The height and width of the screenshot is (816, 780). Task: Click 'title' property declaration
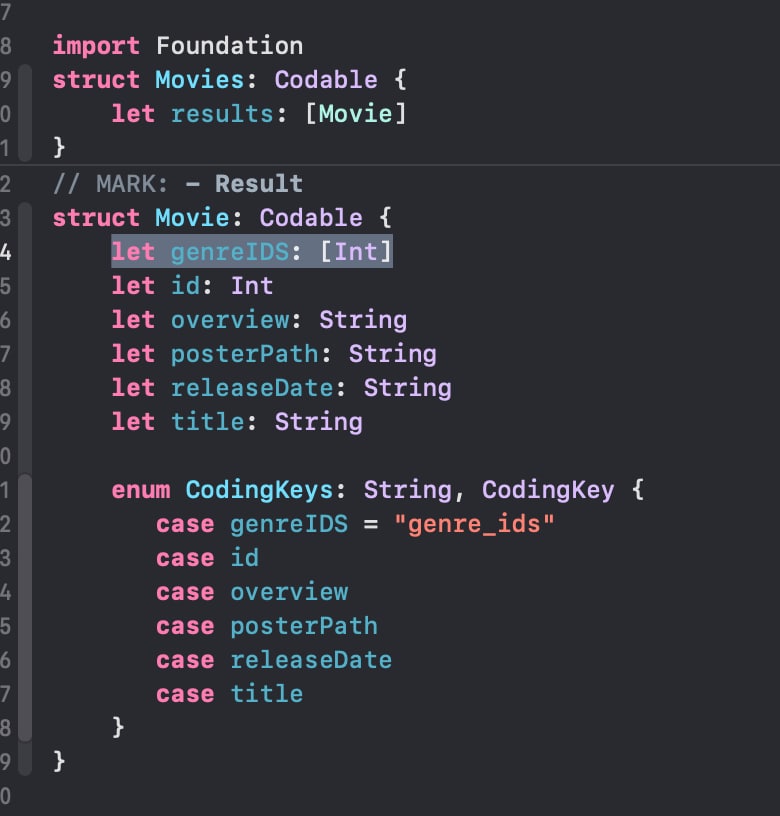point(208,422)
